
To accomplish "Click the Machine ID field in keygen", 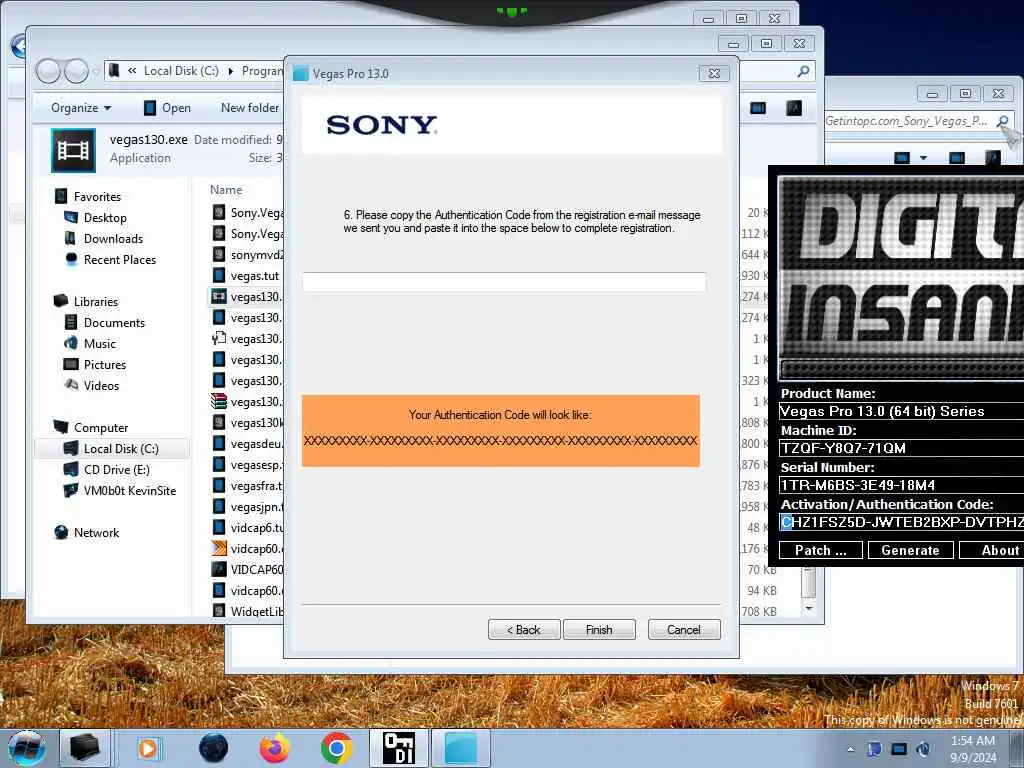I will pyautogui.click(x=901, y=448).
